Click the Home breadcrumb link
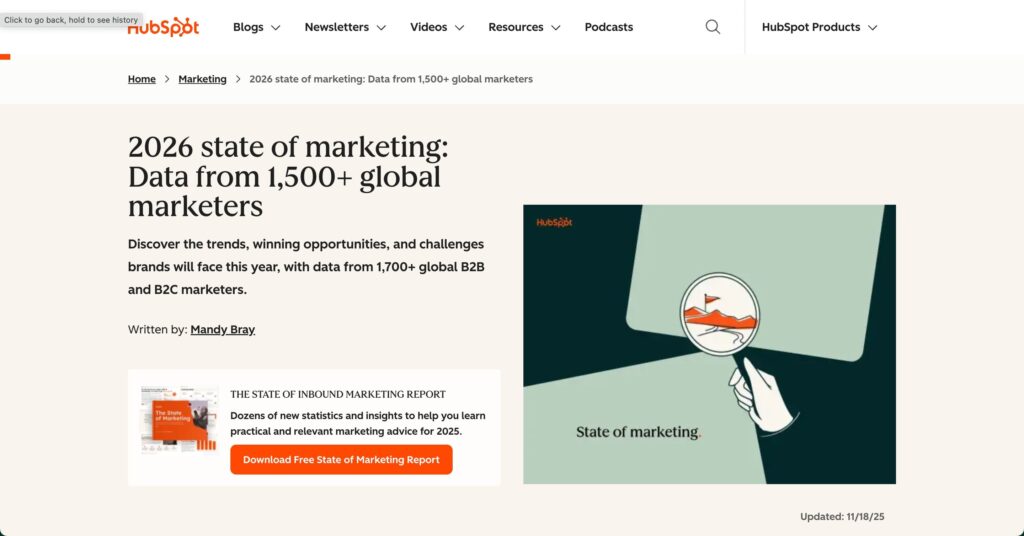Image resolution: width=1024 pixels, height=536 pixels. click(142, 79)
